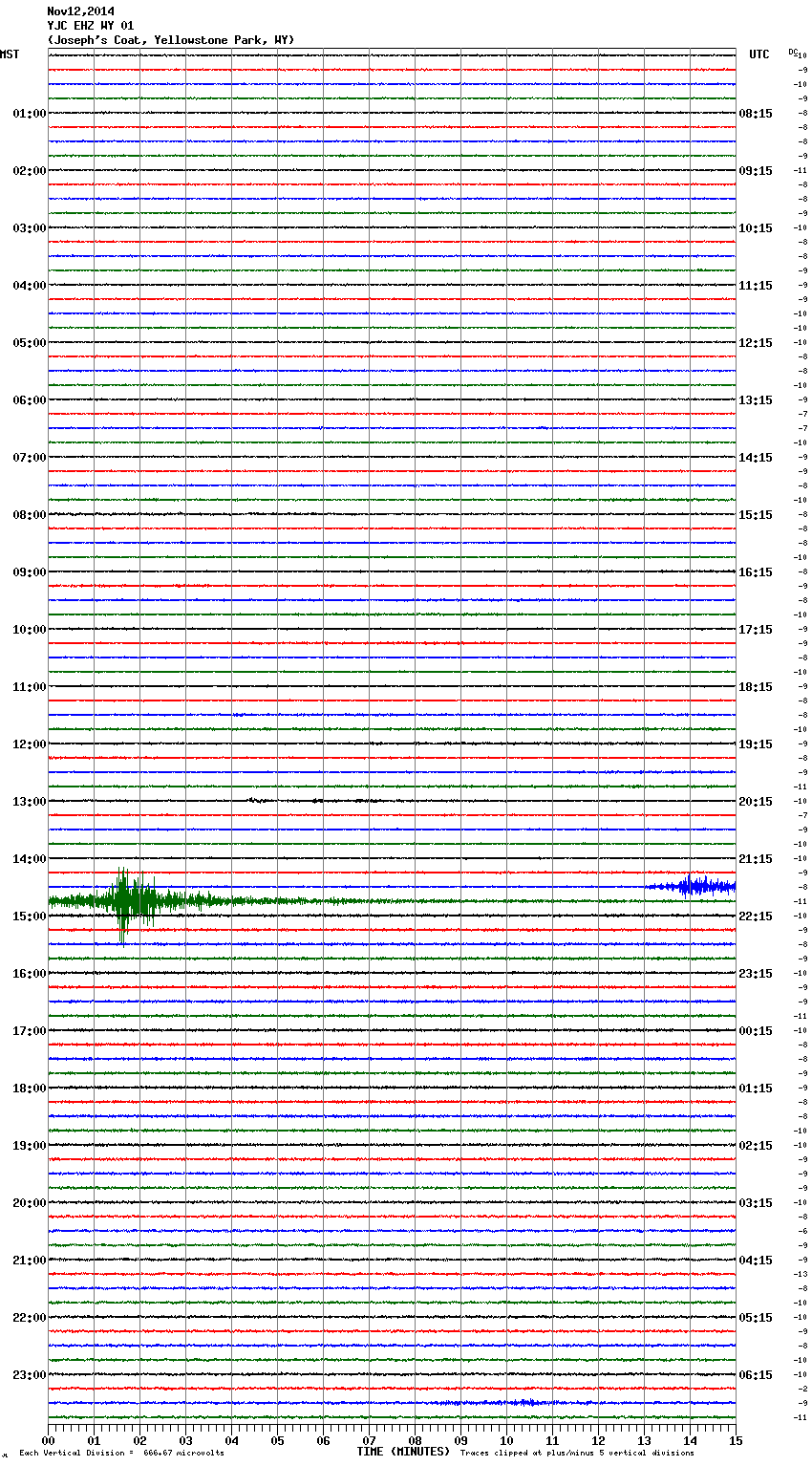Click the 20:15 UTC time label

click(x=756, y=802)
